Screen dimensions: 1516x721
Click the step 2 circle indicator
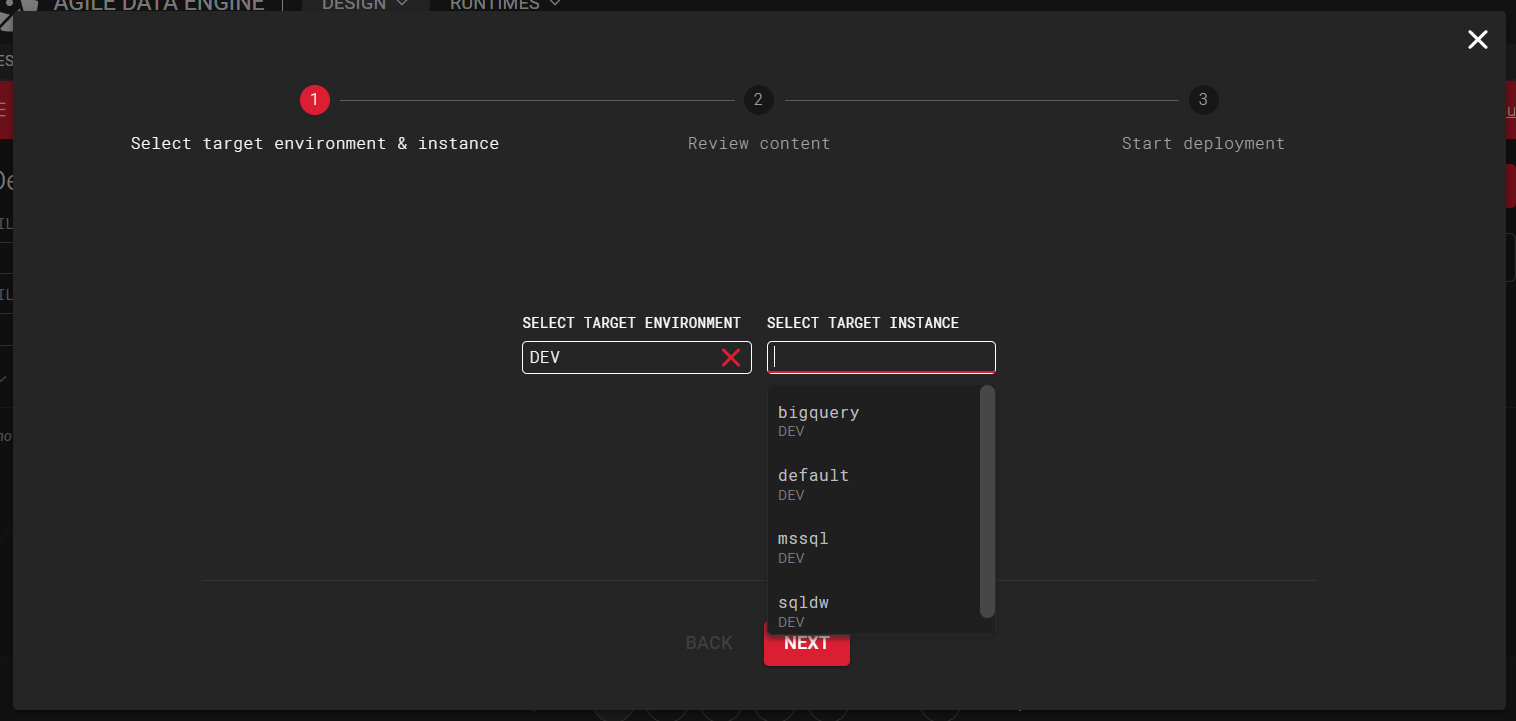(x=759, y=100)
